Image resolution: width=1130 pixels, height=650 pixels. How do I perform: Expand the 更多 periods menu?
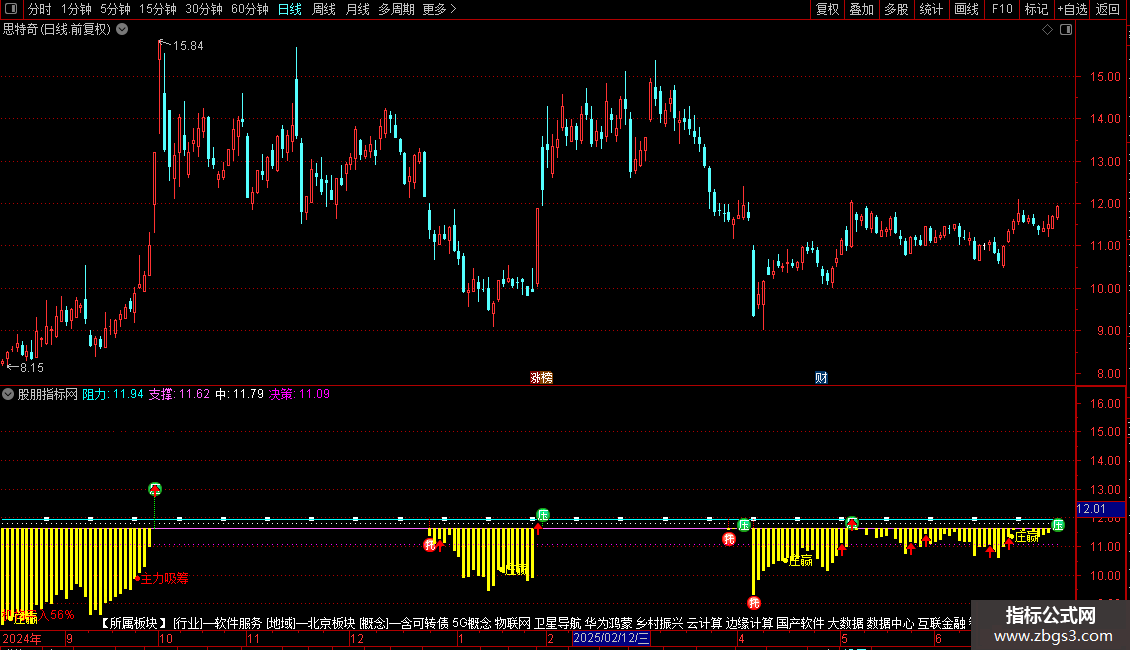[440, 9]
